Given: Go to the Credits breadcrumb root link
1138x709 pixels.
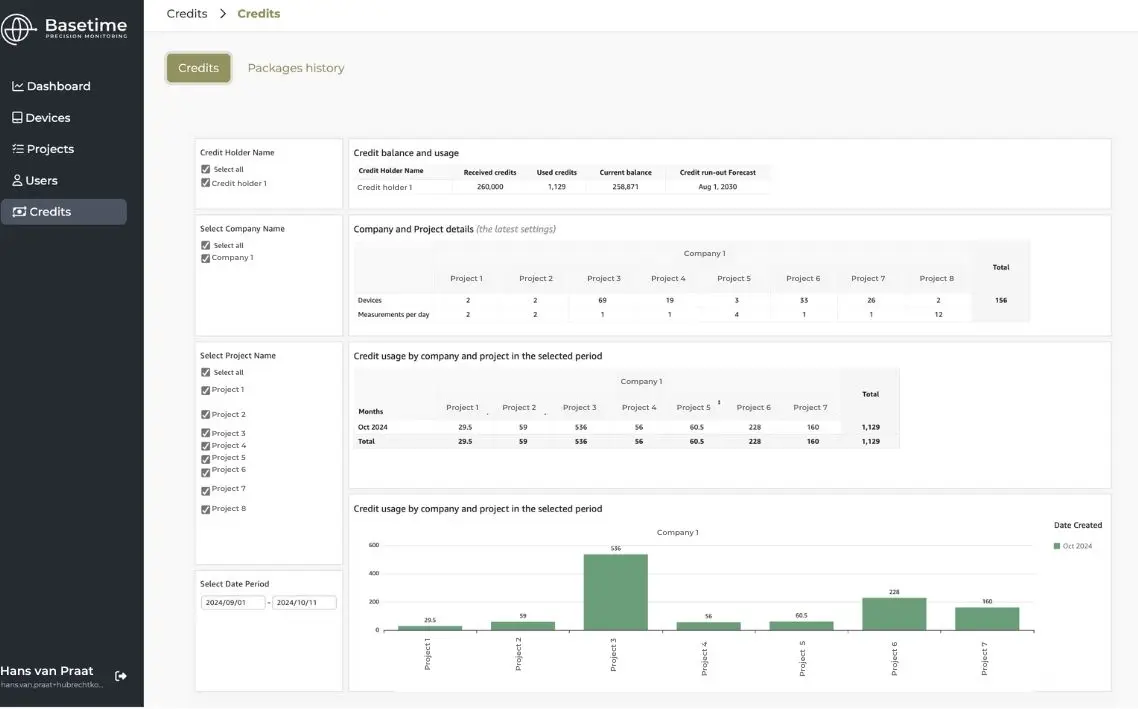Looking at the screenshot, I should pos(187,14).
